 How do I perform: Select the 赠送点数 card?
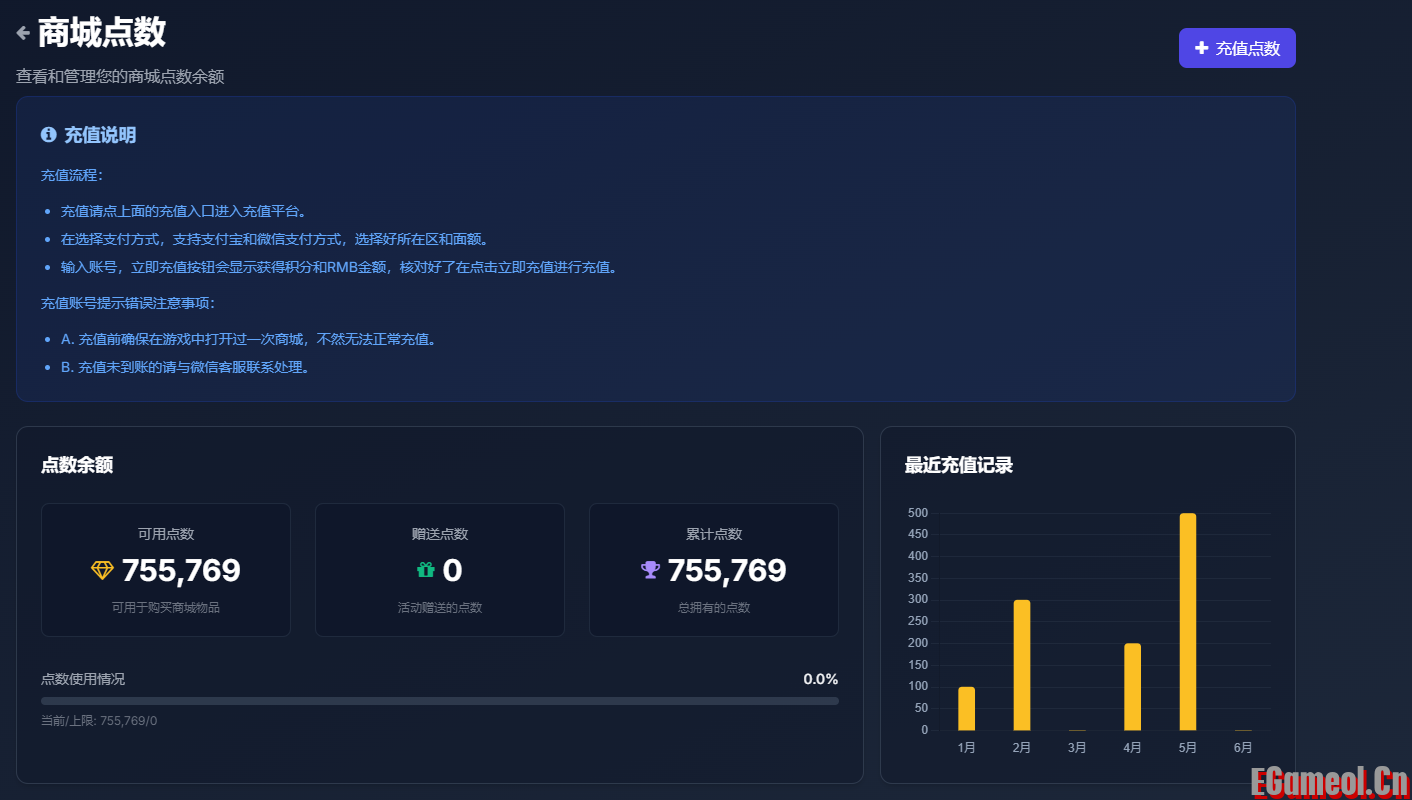point(440,569)
